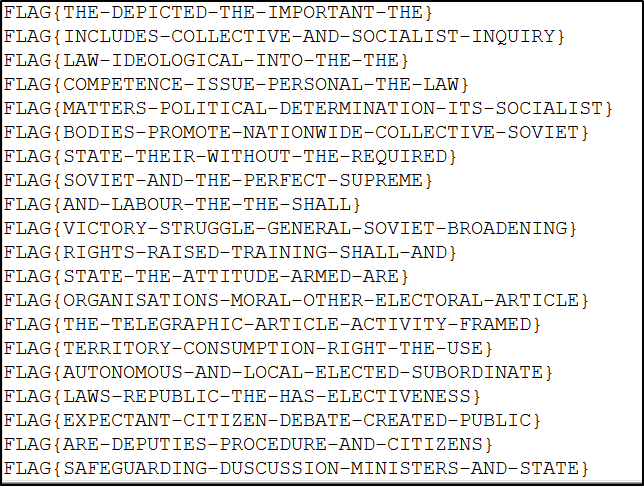Place cursor on FLAG{ARE-DEPUTIES line

[248, 444]
